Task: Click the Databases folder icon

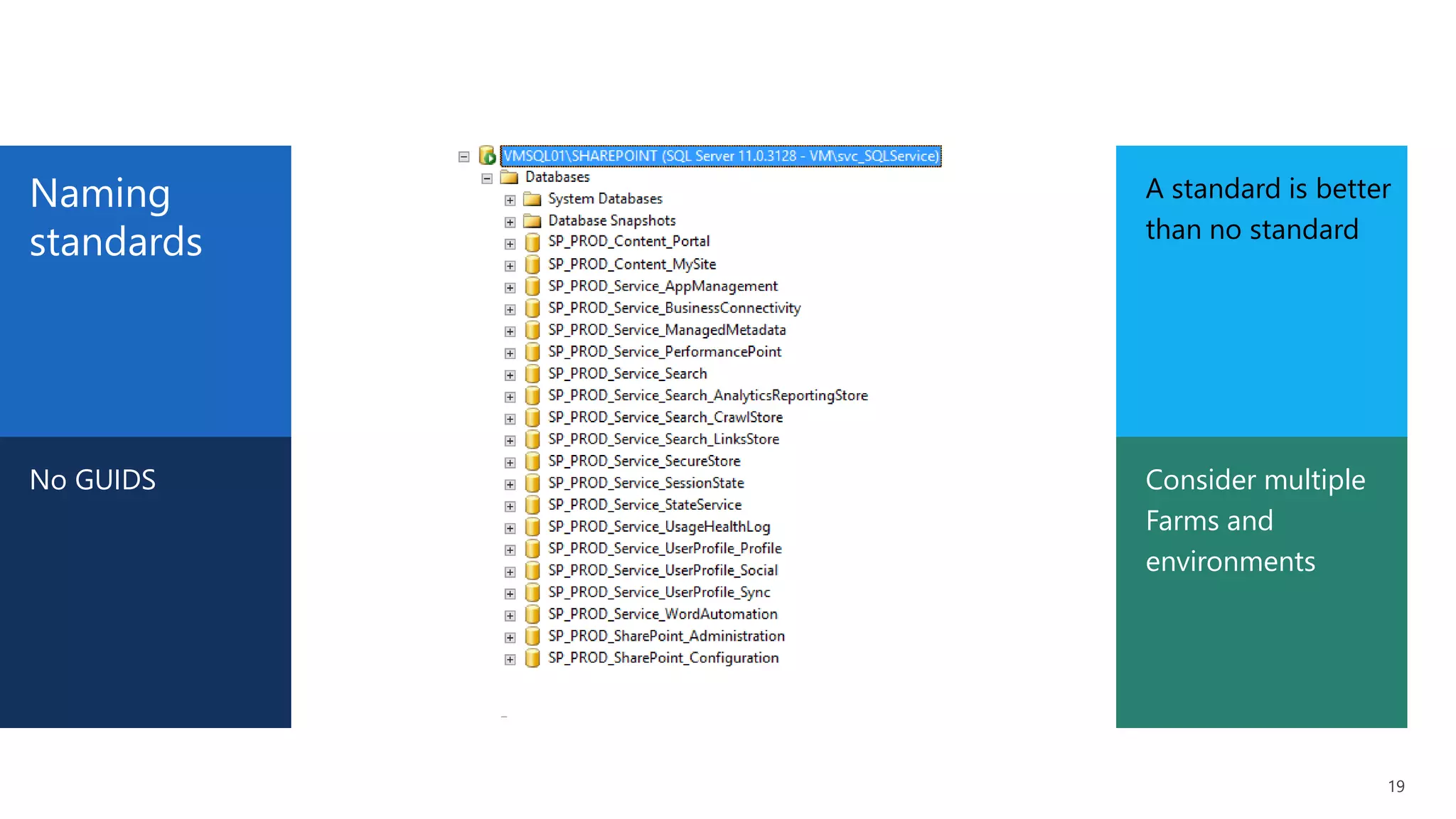Action: point(509,177)
